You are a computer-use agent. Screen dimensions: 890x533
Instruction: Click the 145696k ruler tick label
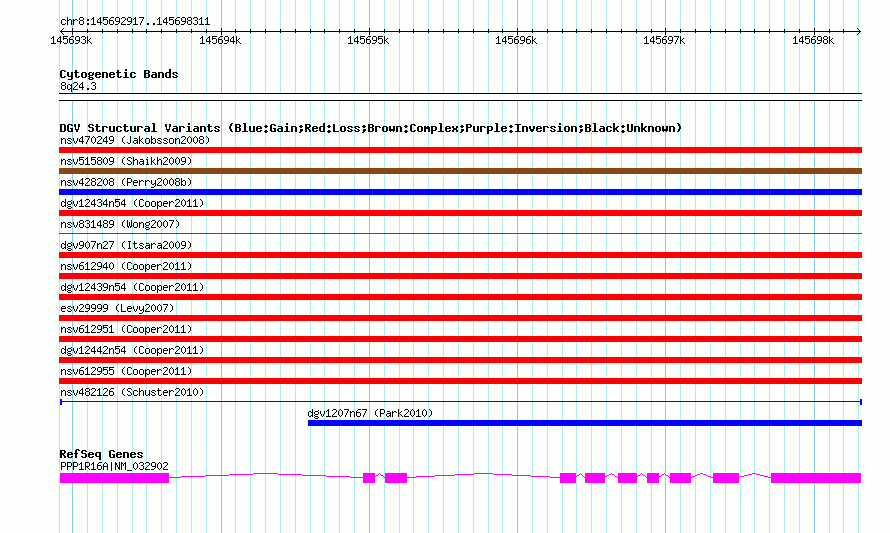tap(516, 40)
